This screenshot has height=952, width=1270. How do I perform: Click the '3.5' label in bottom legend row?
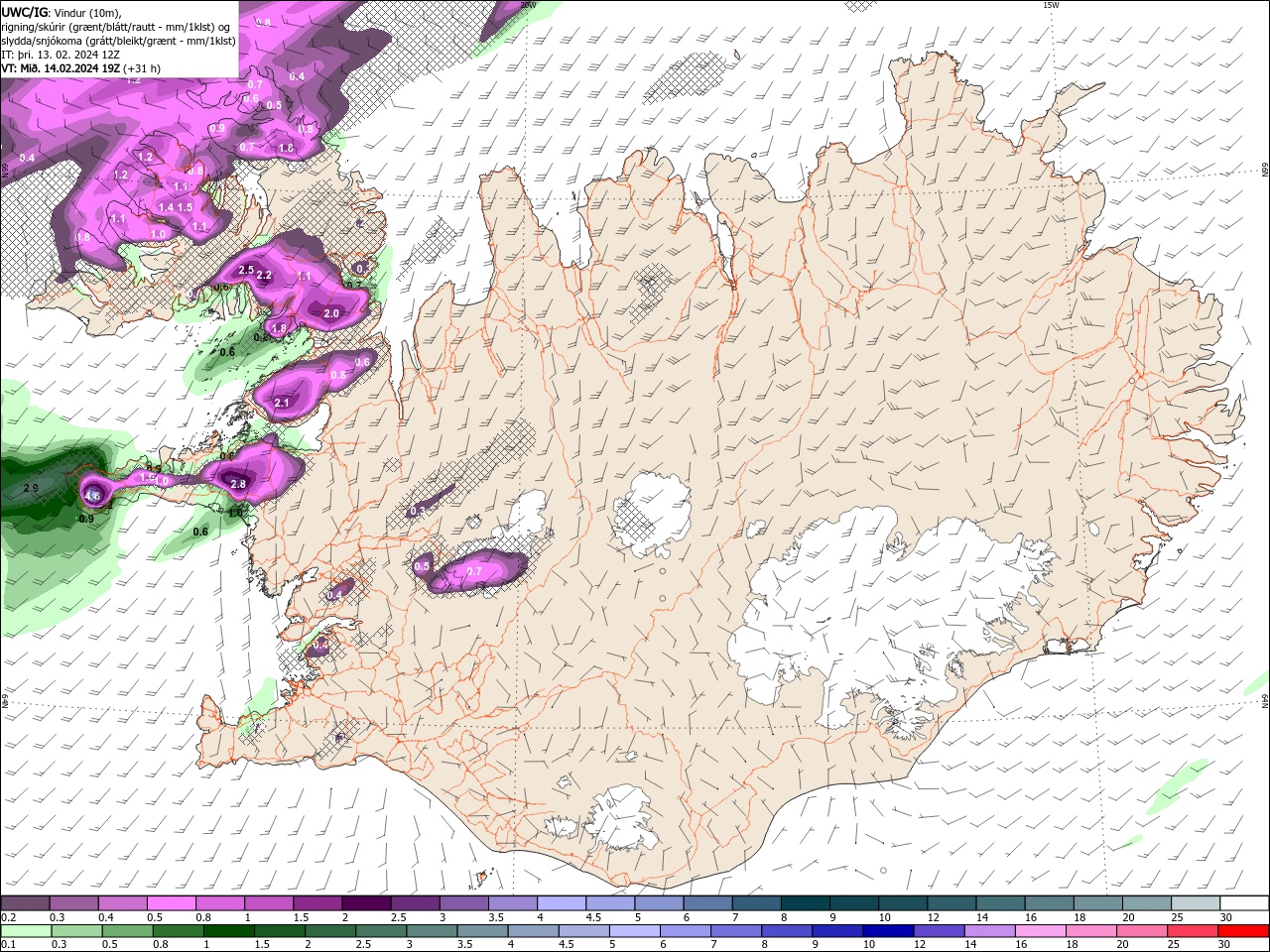click(464, 944)
